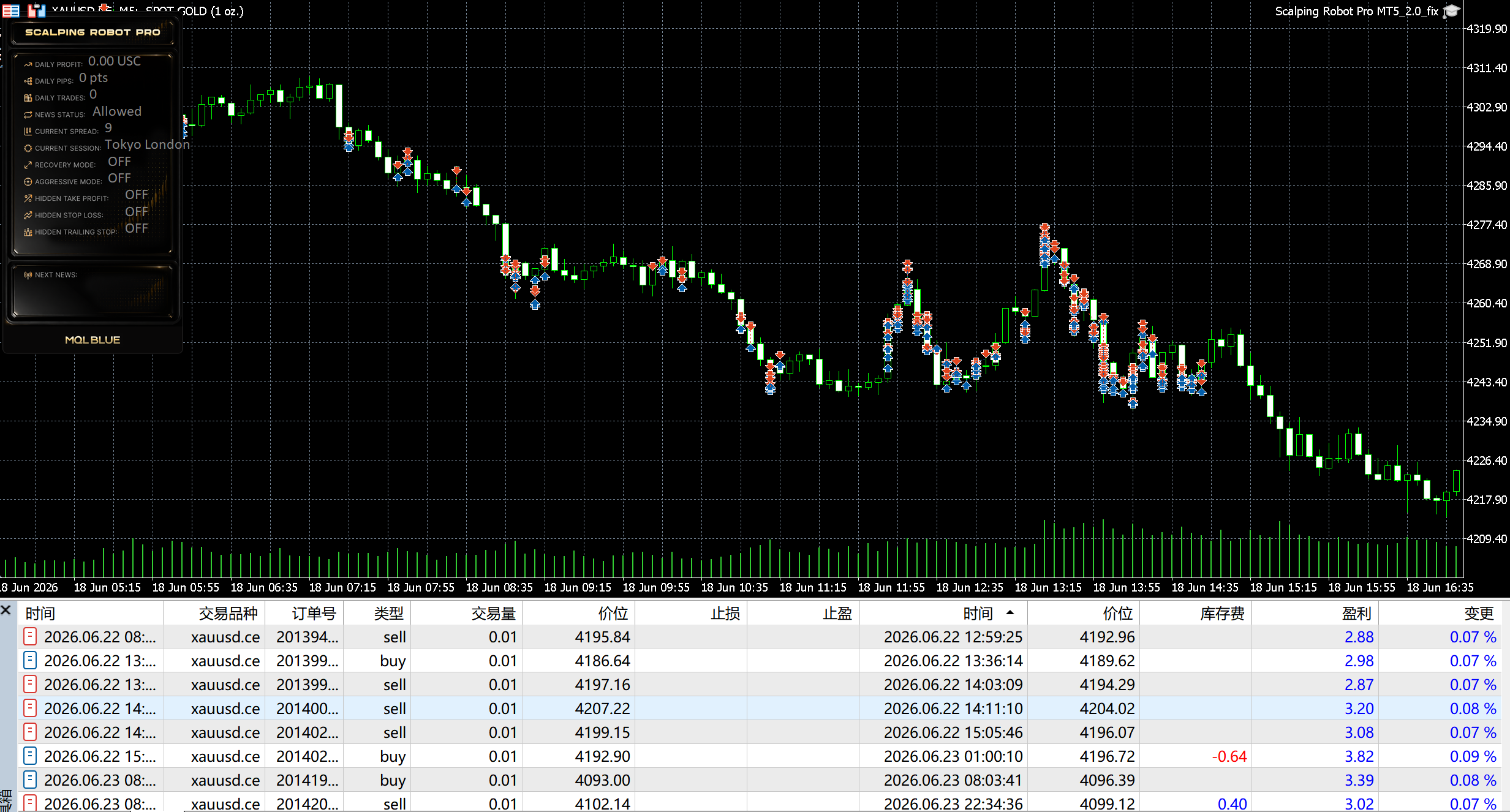The image size is (1510, 812).
Task: Click the MQLBLUE link on panel
Action: 92,340
